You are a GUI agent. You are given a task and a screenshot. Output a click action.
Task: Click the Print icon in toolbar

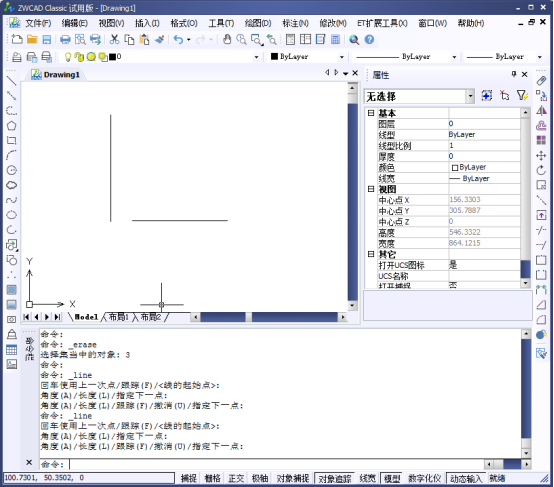pyautogui.click(x=65, y=39)
